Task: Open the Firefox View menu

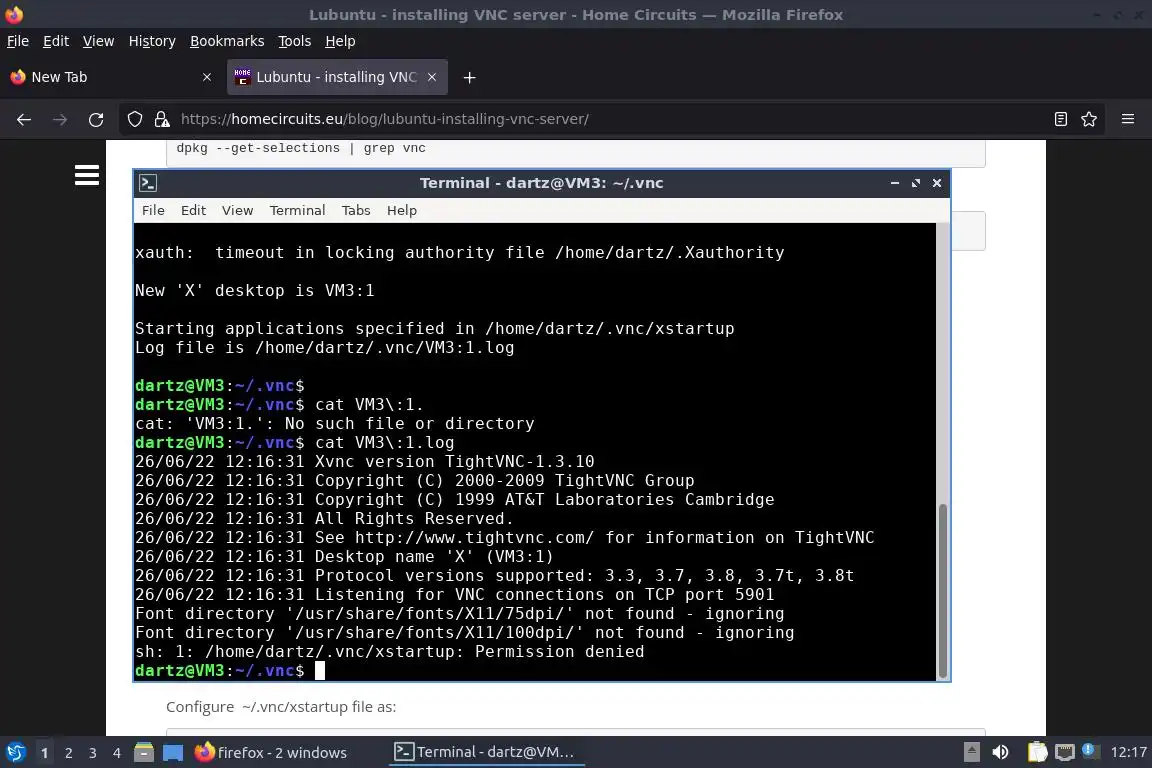Action: (x=98, y=41)
